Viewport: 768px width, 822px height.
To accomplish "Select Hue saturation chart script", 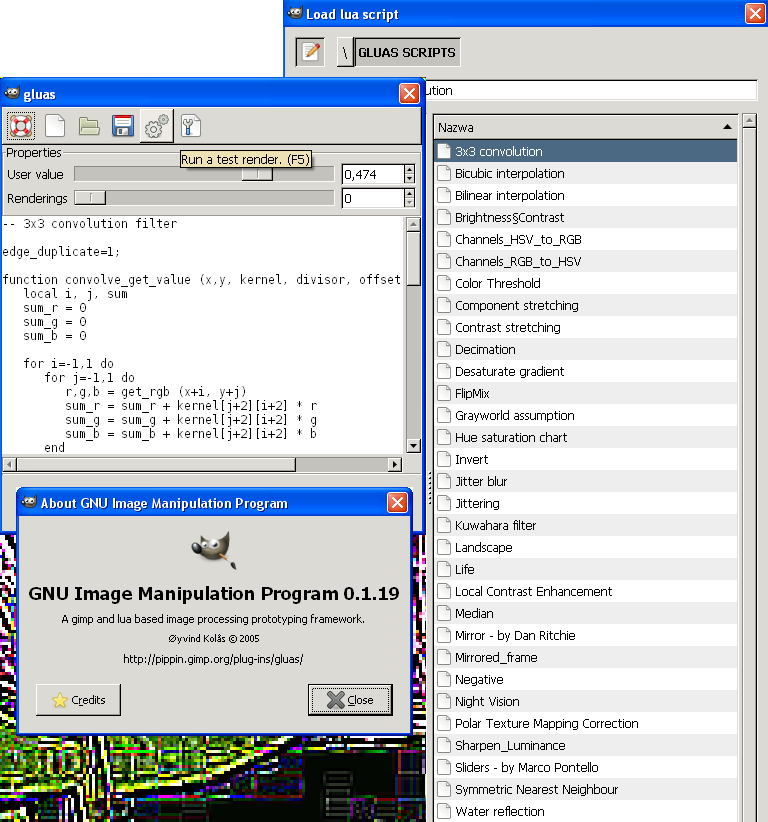I will (585, 438).
